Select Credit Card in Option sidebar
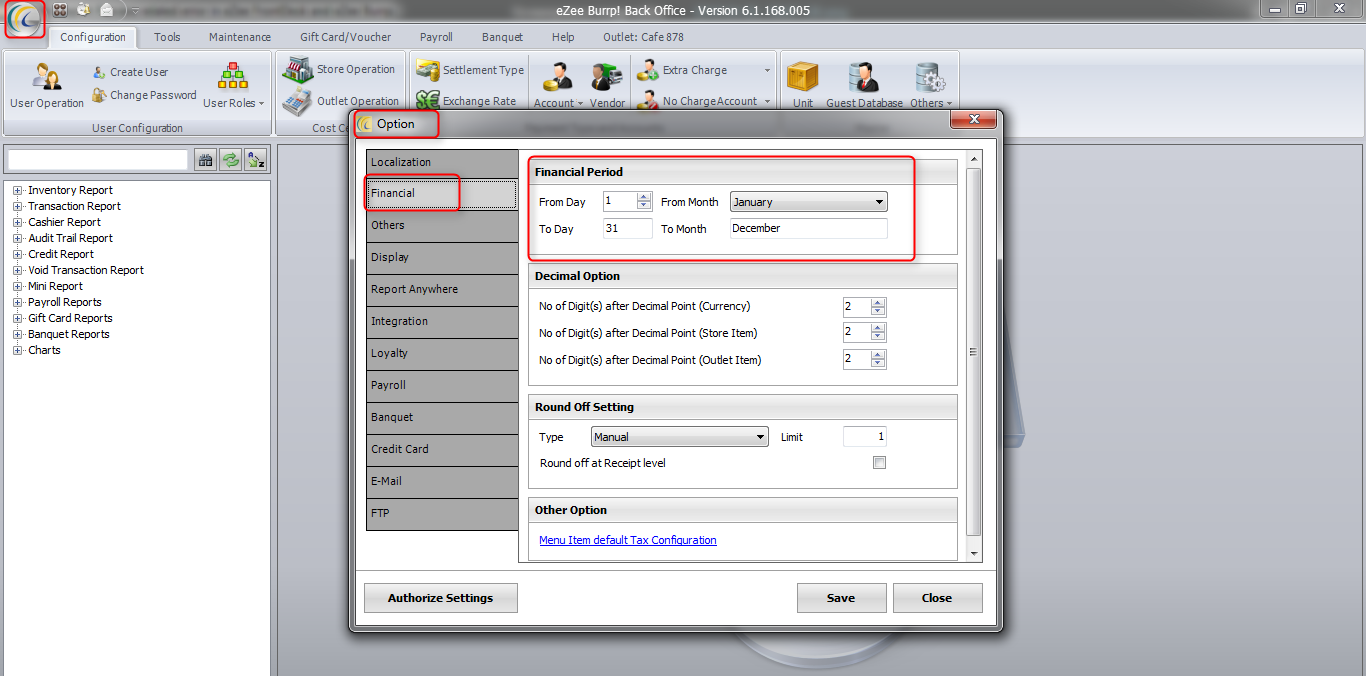The width and height of the screenshot is (1366, 676). point(442,450)
